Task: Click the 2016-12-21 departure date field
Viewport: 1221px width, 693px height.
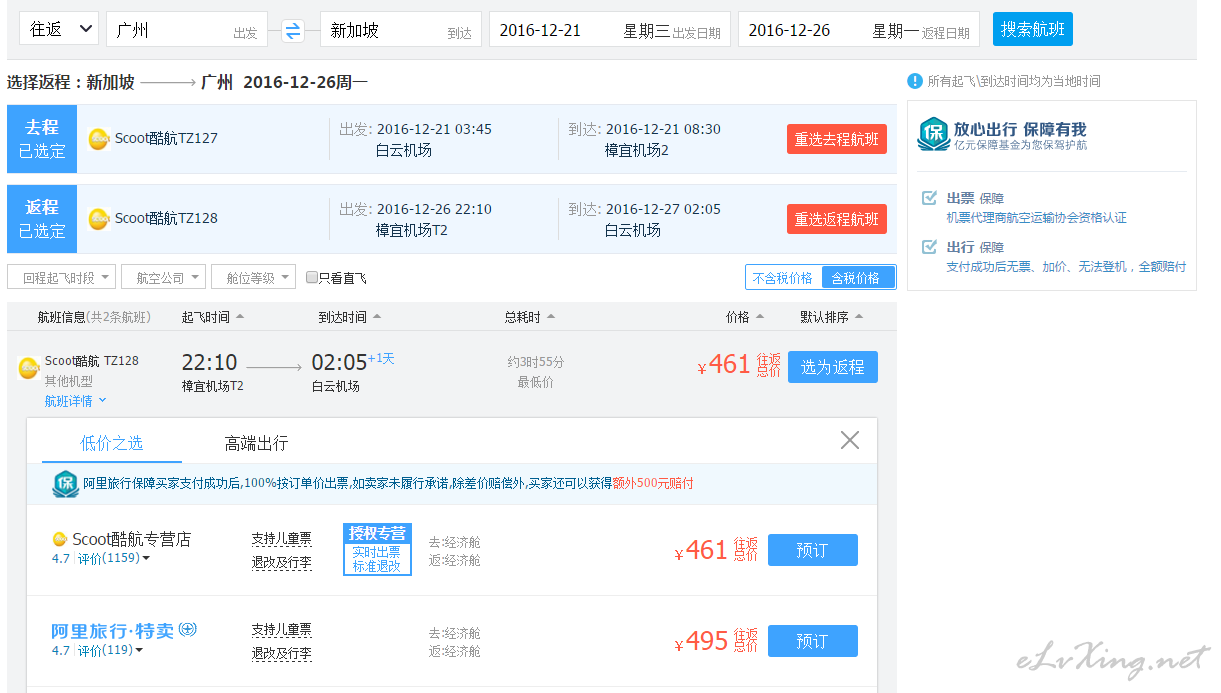Action: (609, 29)
